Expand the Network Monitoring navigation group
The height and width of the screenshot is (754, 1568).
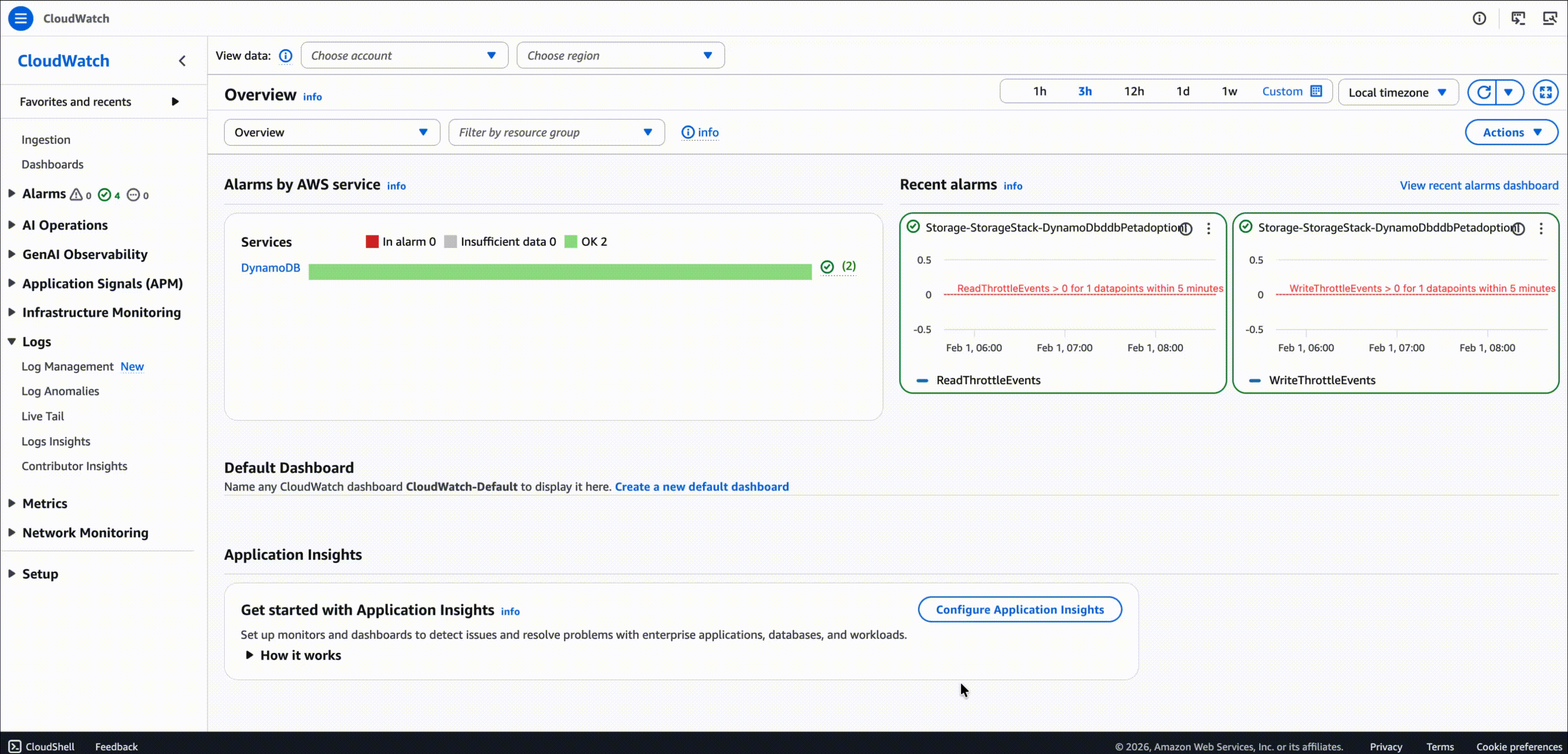pos(11,533)
